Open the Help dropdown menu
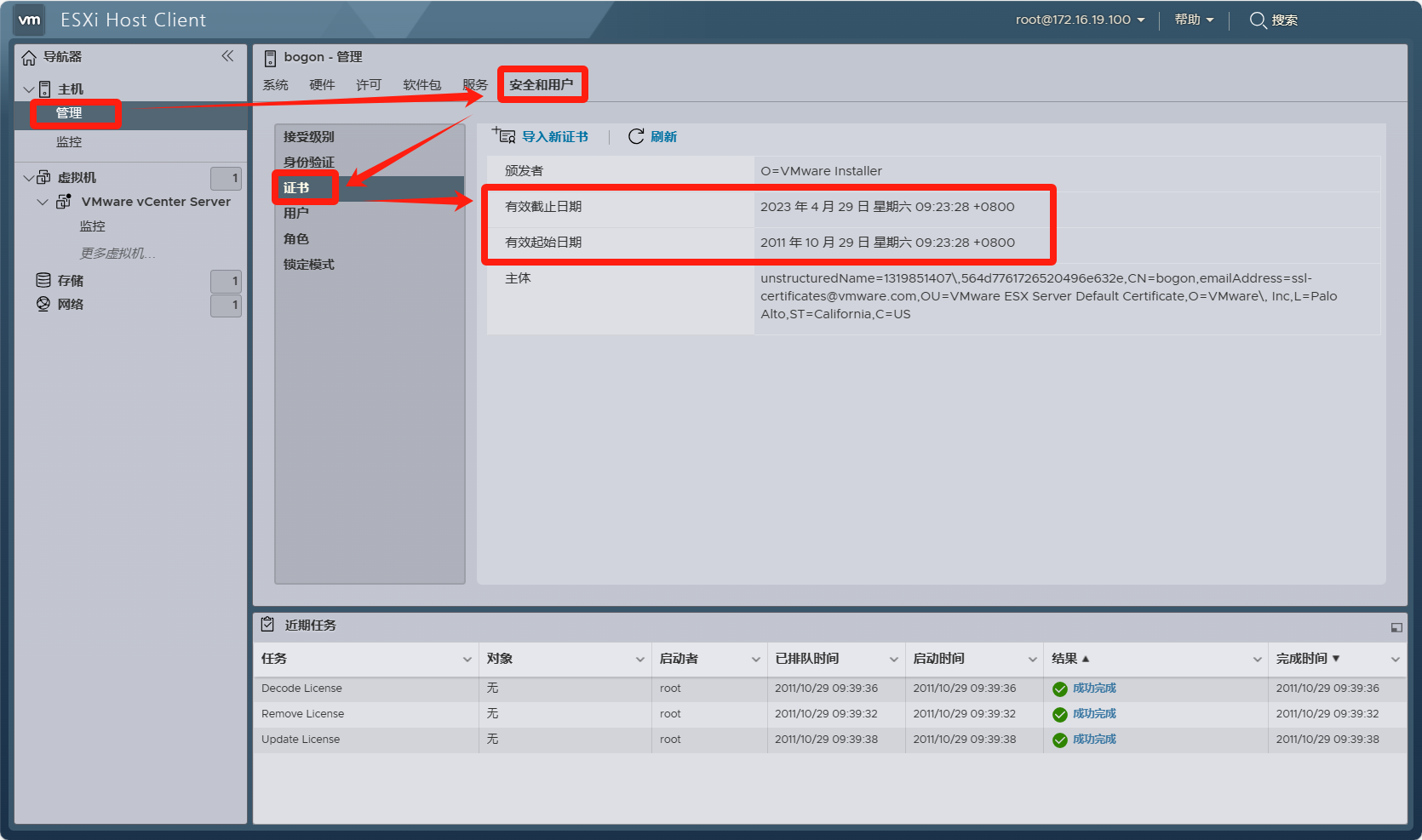The width and height of the screenshot is (1422, 840). (x=1194, y=20)
